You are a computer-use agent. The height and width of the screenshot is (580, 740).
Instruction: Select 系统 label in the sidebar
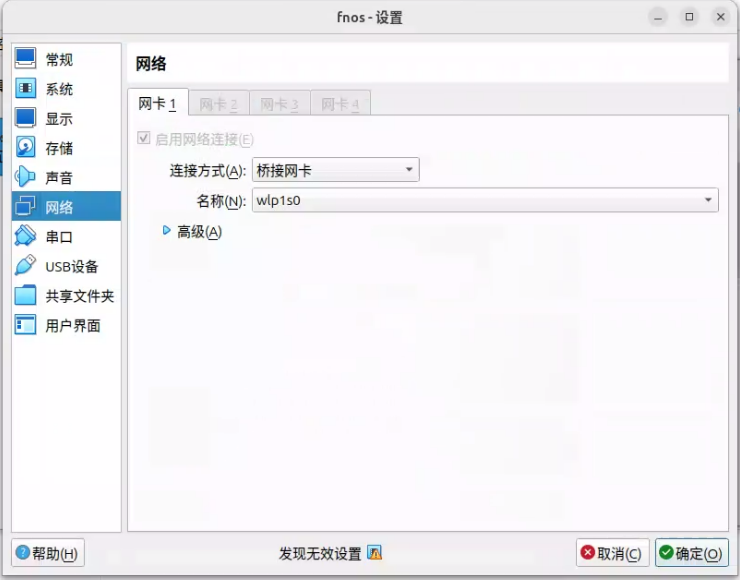[59, 89]
